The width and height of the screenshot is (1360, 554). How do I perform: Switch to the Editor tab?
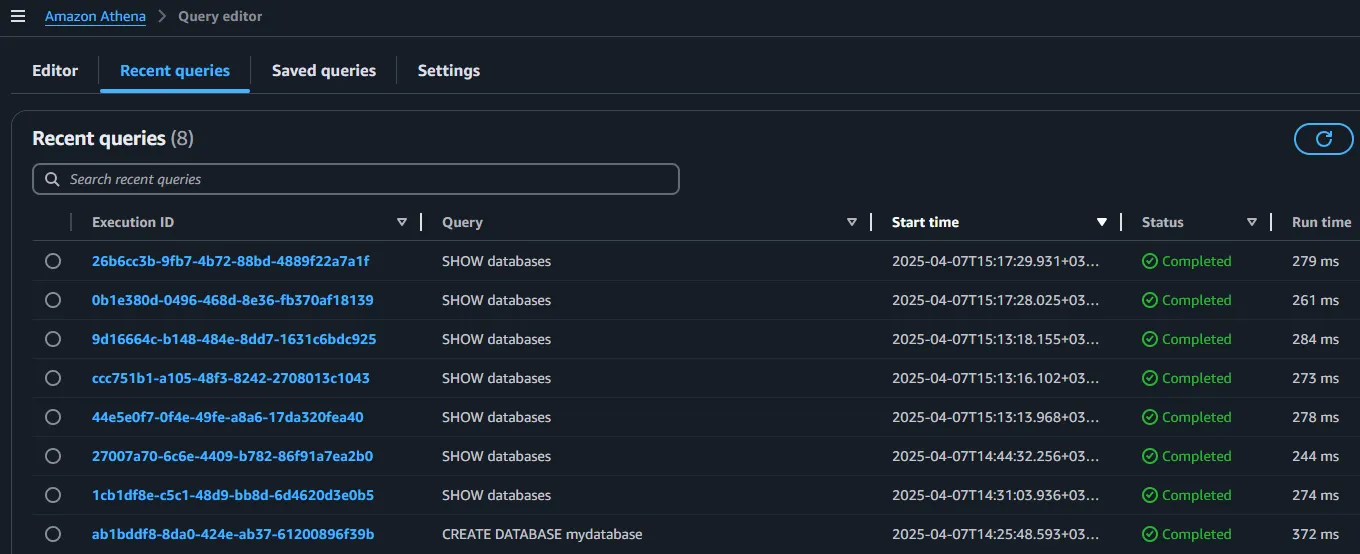click(x=55, y=71)
